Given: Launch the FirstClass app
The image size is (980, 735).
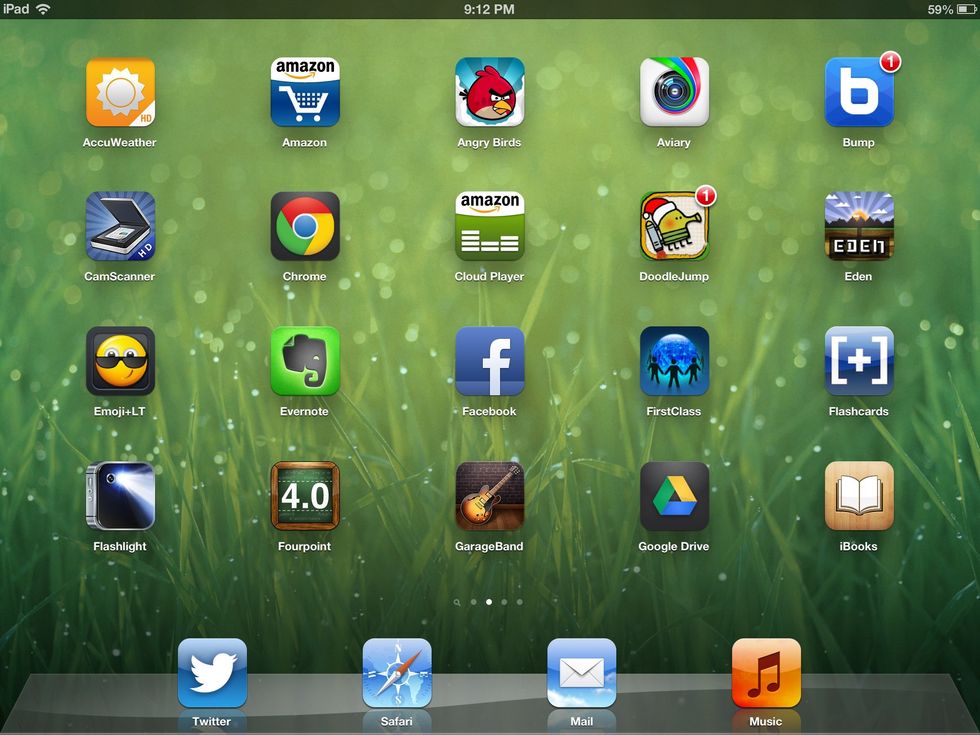Looking at the screenshot, I should coord(674,361).
